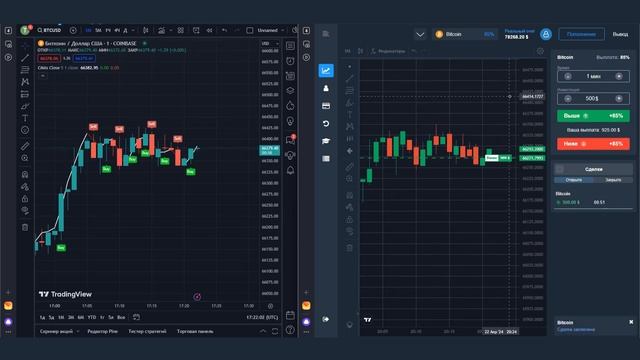640x360 pixels.
Task: Select the text annotation tool in TradingView
Action: (x=25, y=118)
